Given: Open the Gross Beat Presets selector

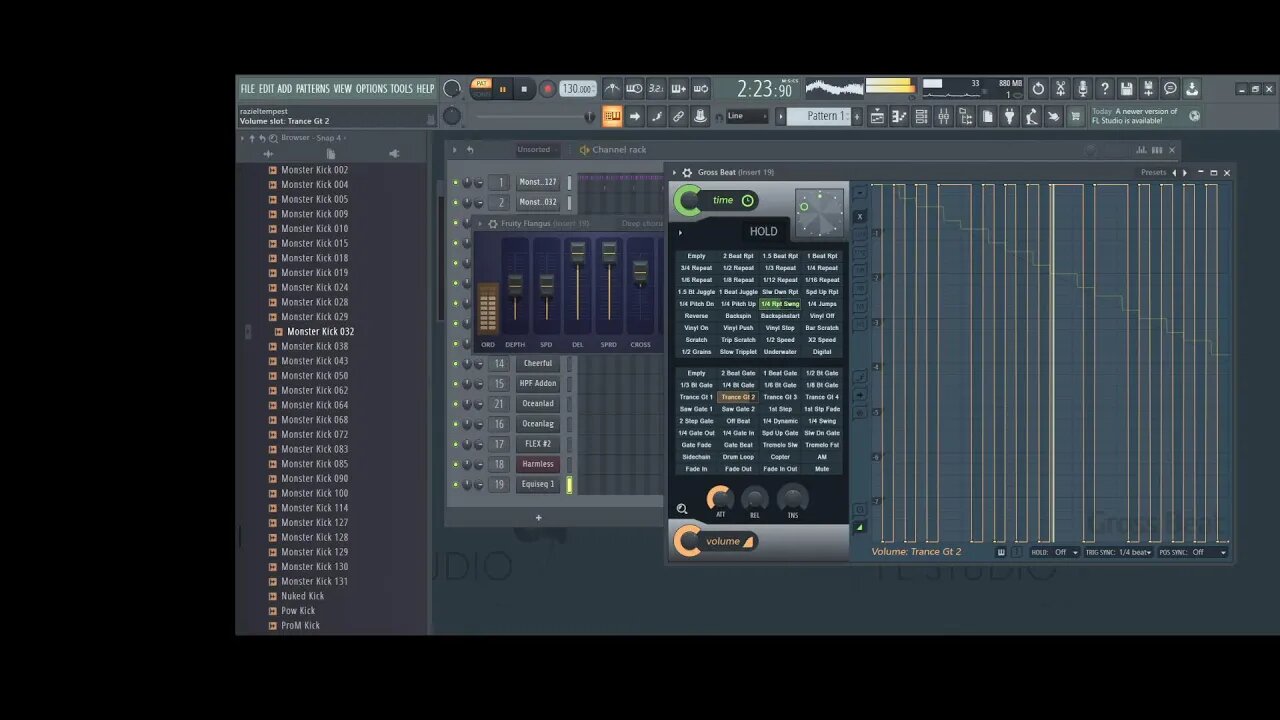Looking at the screenshot, I should pos(1153,173).
